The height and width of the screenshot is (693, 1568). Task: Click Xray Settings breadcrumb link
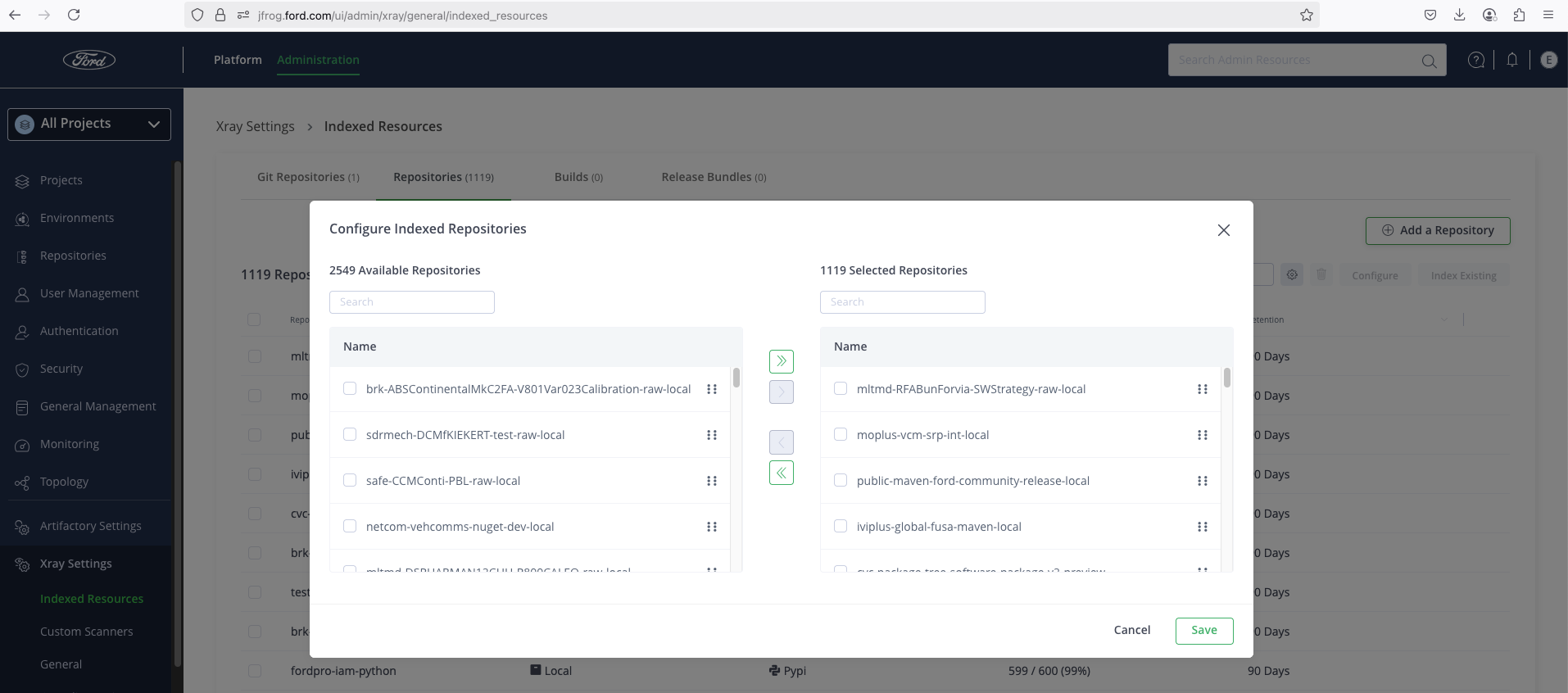(255, 126)
